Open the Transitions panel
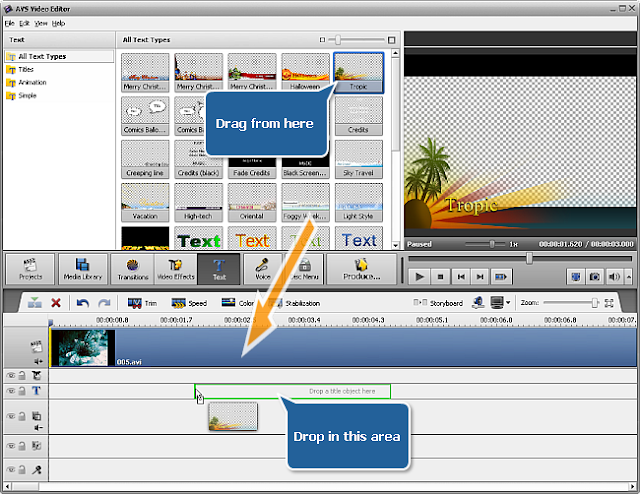This screenshot has height=494, width=640. pos(133,269)
